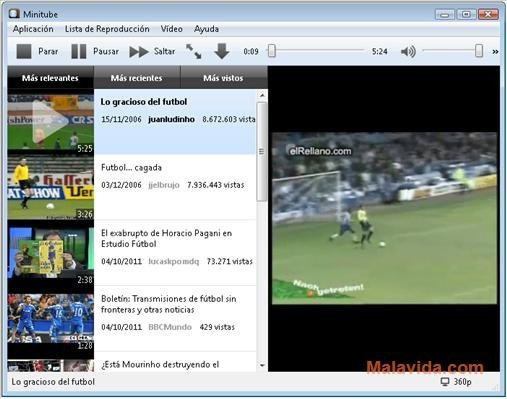
Task: Click the Pausar label
Action: pos(106,51)
